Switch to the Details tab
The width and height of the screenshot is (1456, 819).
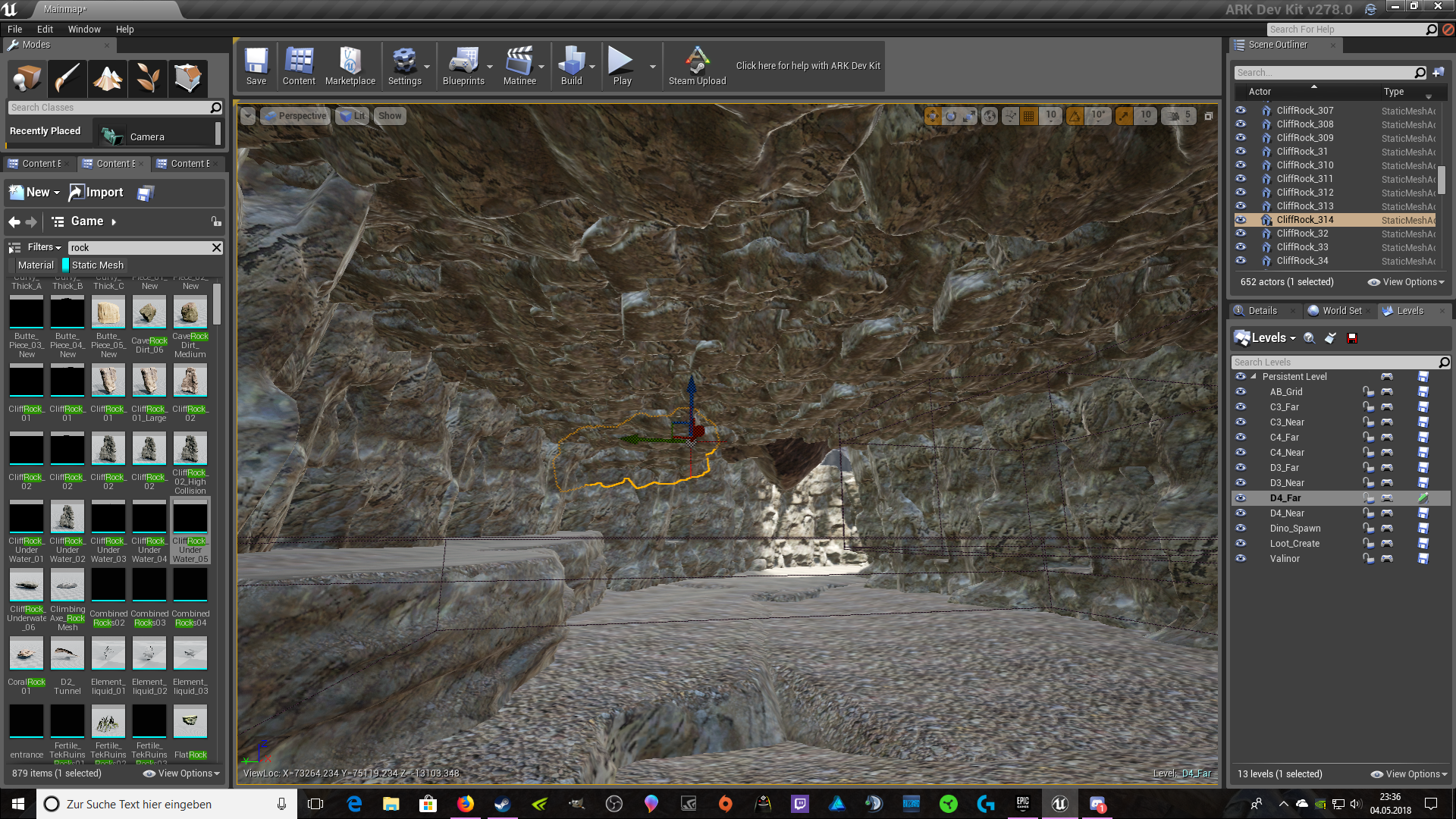(x=1263, y=311)
